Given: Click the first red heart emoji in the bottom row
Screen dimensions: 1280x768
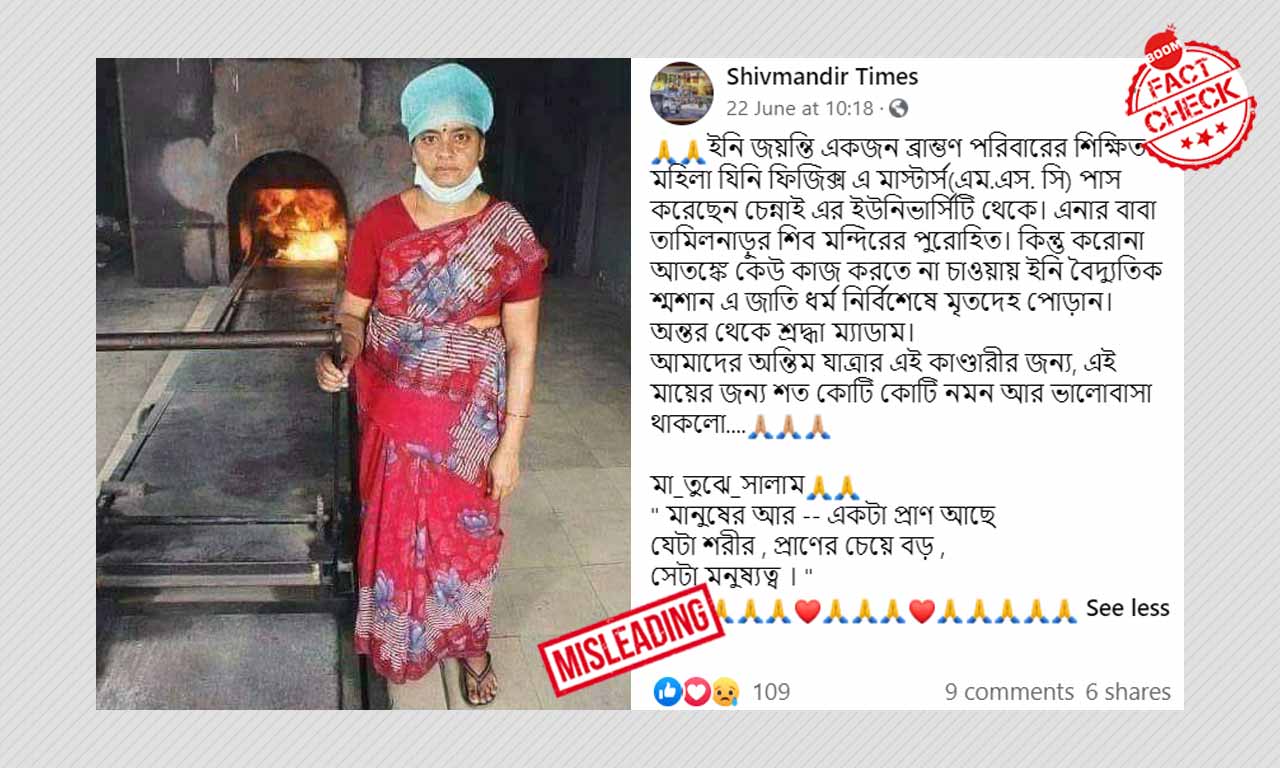Looking at the screenshot, I should (807, 610).
